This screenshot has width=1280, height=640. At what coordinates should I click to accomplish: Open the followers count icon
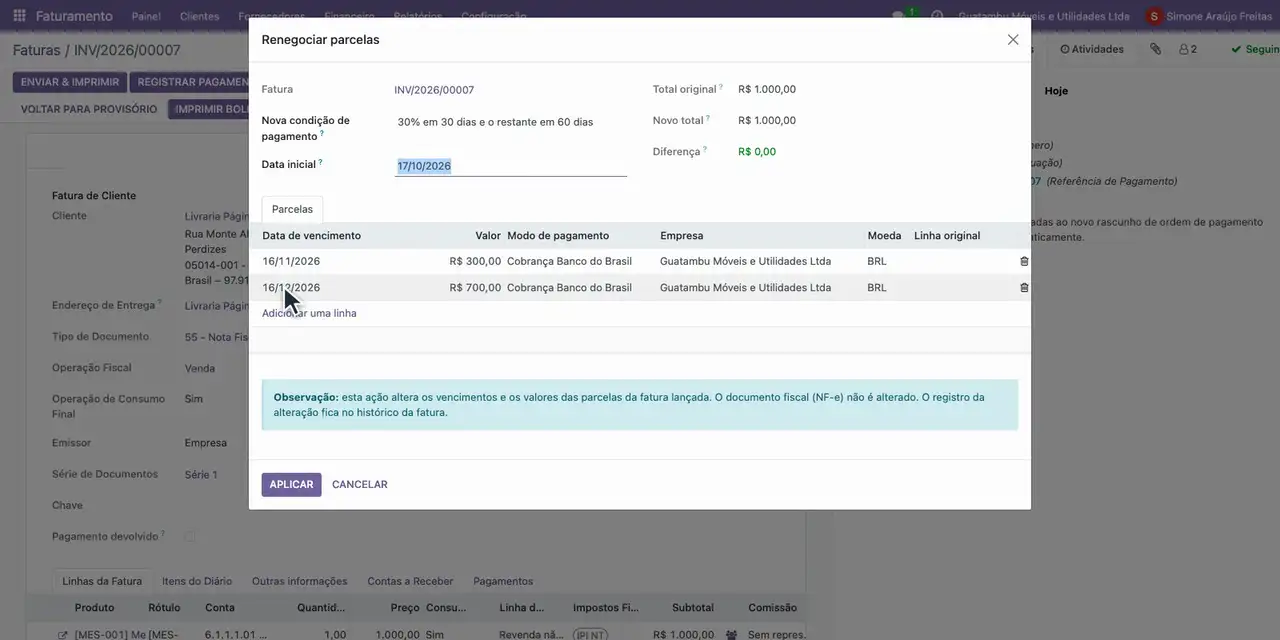click(1188, 49)
